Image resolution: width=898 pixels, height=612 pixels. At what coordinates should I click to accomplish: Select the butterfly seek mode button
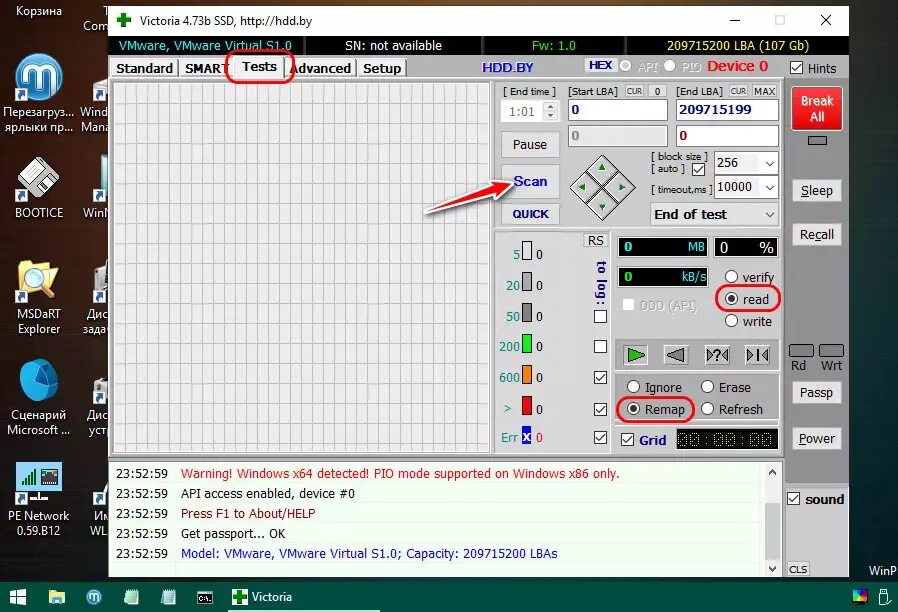coord(757,355)
